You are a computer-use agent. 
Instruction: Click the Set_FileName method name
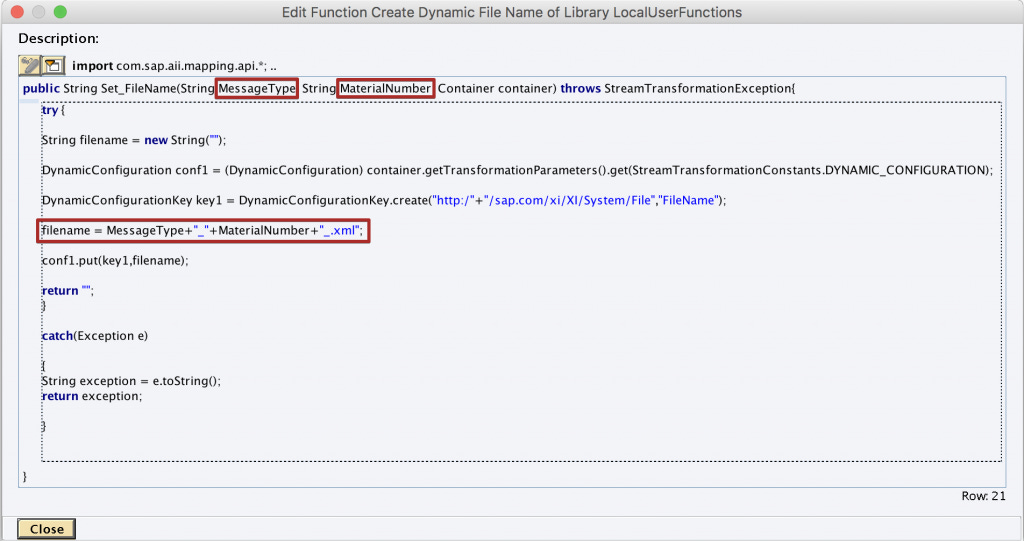point(138,88)
